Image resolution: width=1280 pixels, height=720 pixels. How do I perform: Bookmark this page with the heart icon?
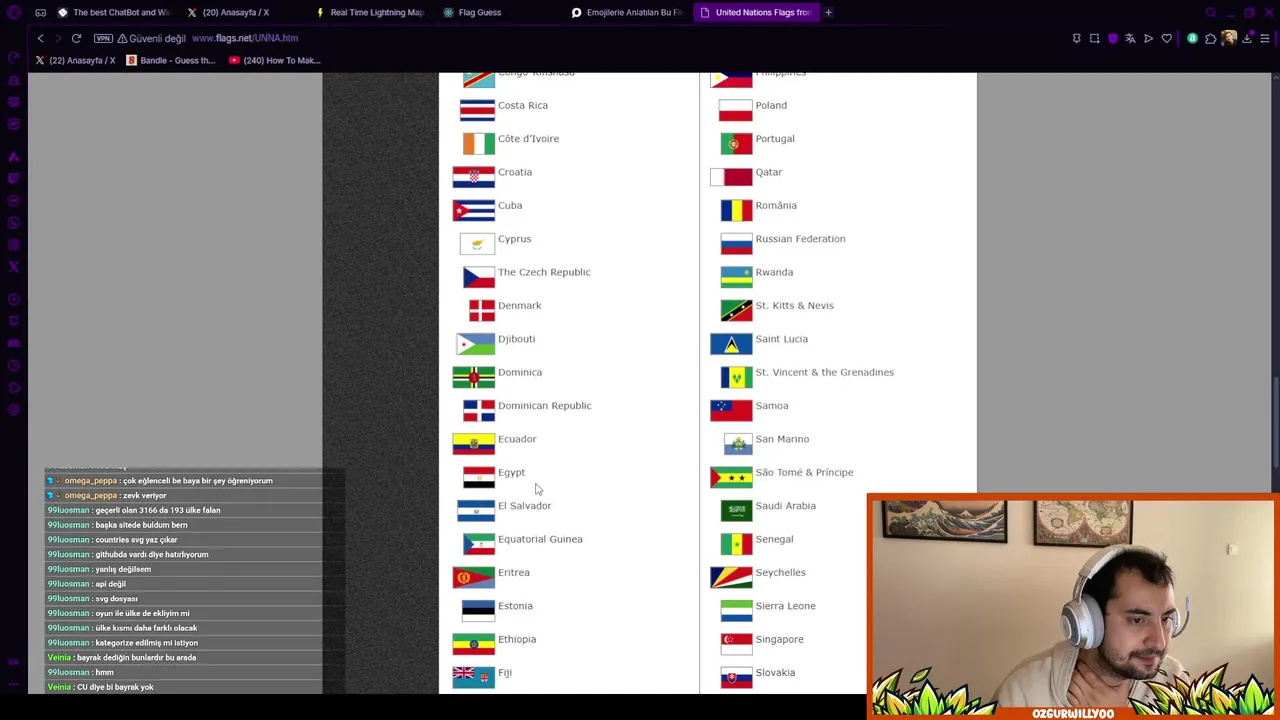tap(1166, 38)
